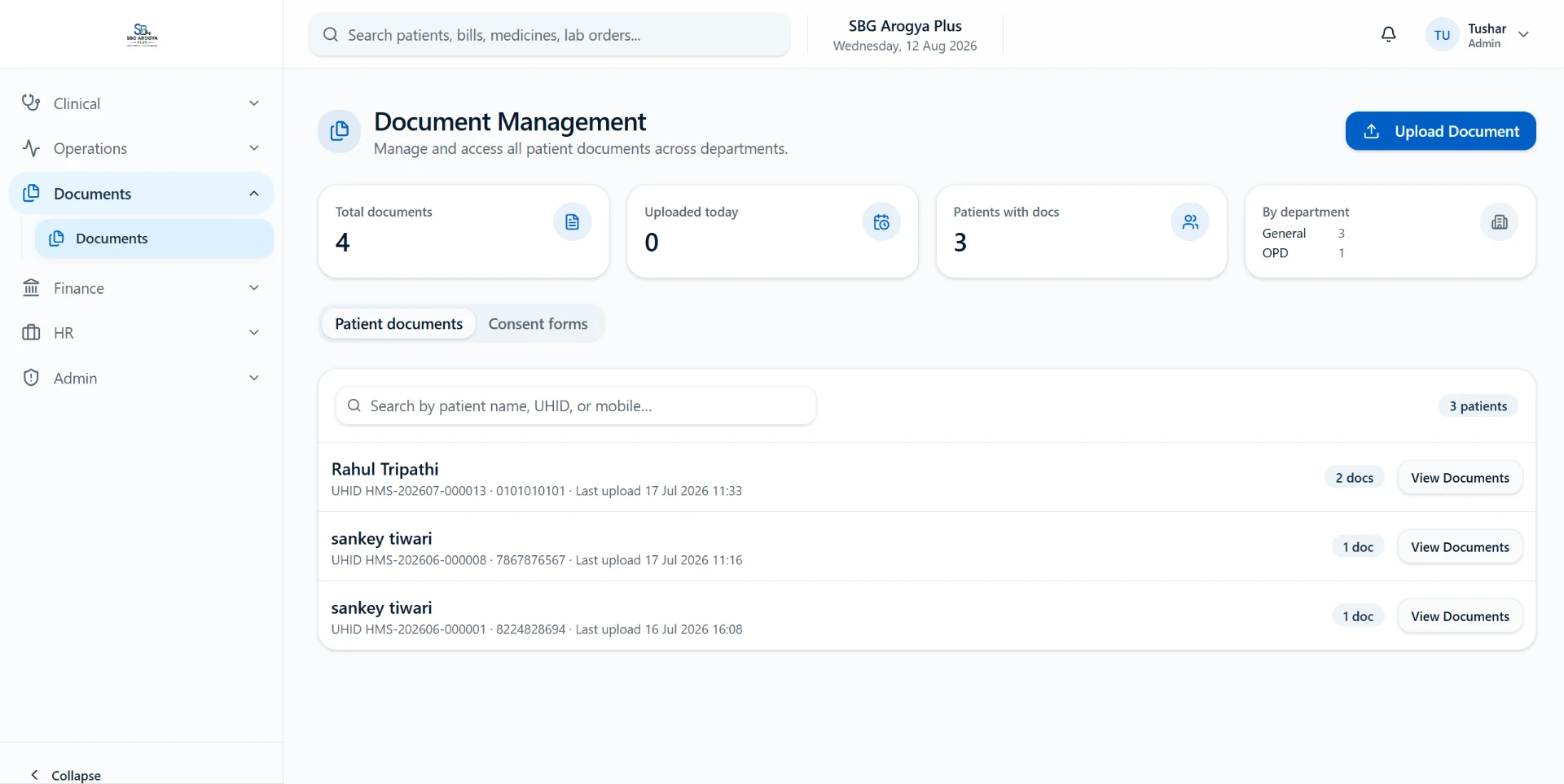This screenshot has width=1564, height=784.
Task: Collapse the Documents section chevron
Action: pyautogui.click(x=254, y=194)
